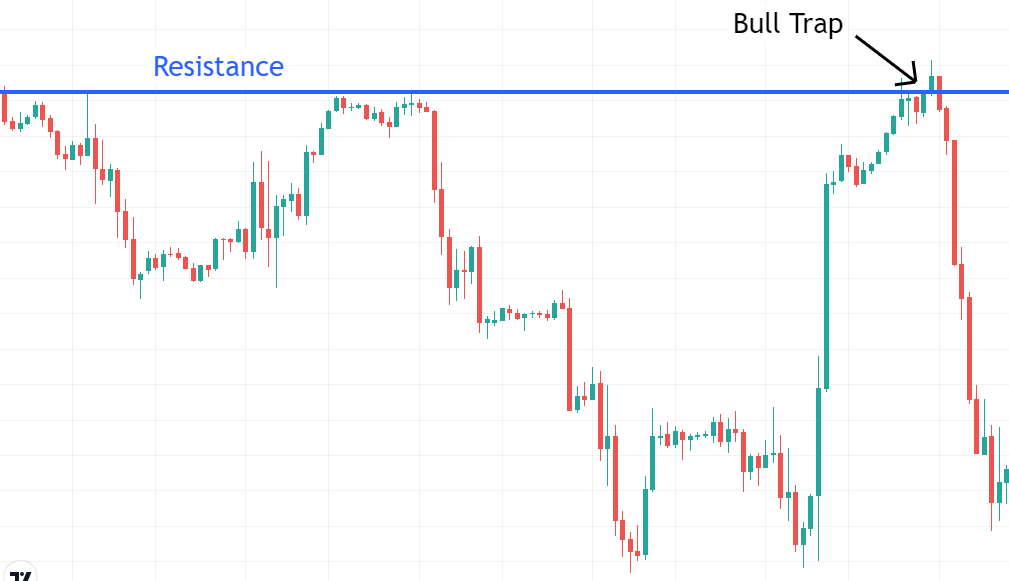The width and height of the screenshot is (1009, 581).
Task: Select the blue "Resistance" text label
Action: pos(218,67)
